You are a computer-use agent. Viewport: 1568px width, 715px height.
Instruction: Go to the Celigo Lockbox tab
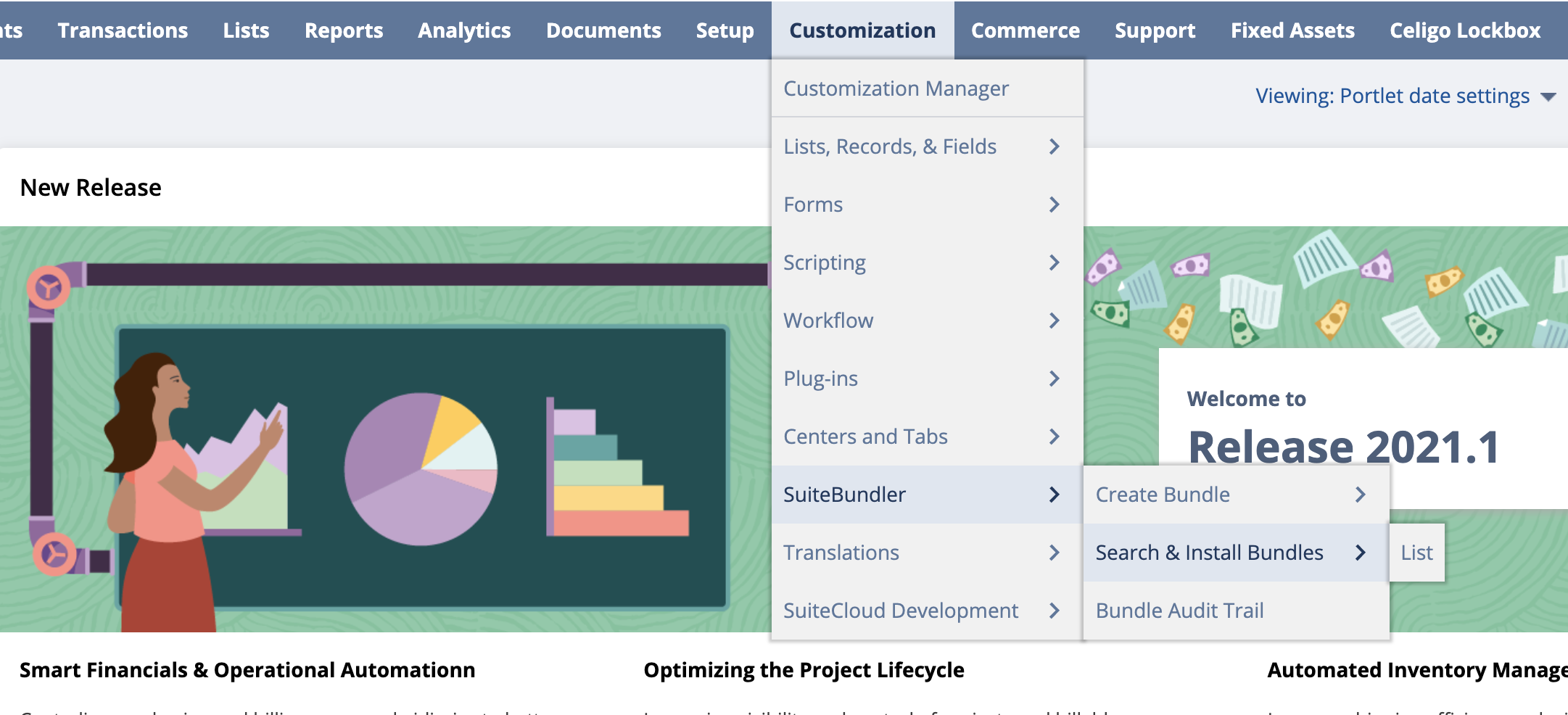1464,30
